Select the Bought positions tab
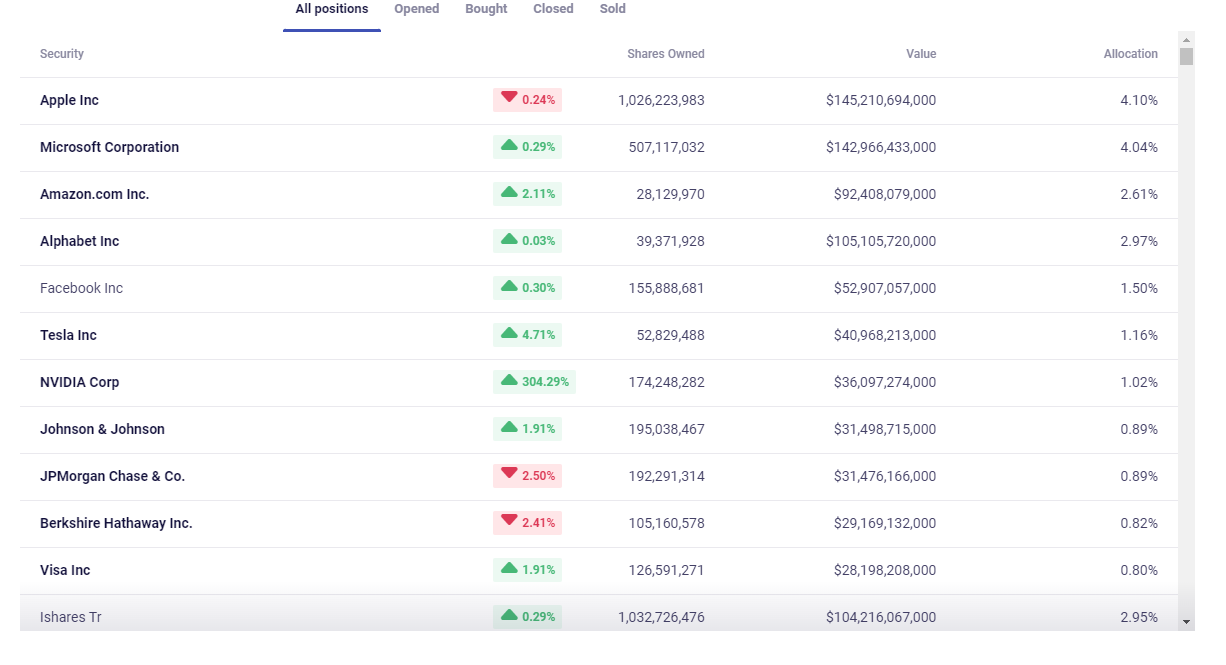This screenshot has width=1226, height=665. tap(486, 9)
